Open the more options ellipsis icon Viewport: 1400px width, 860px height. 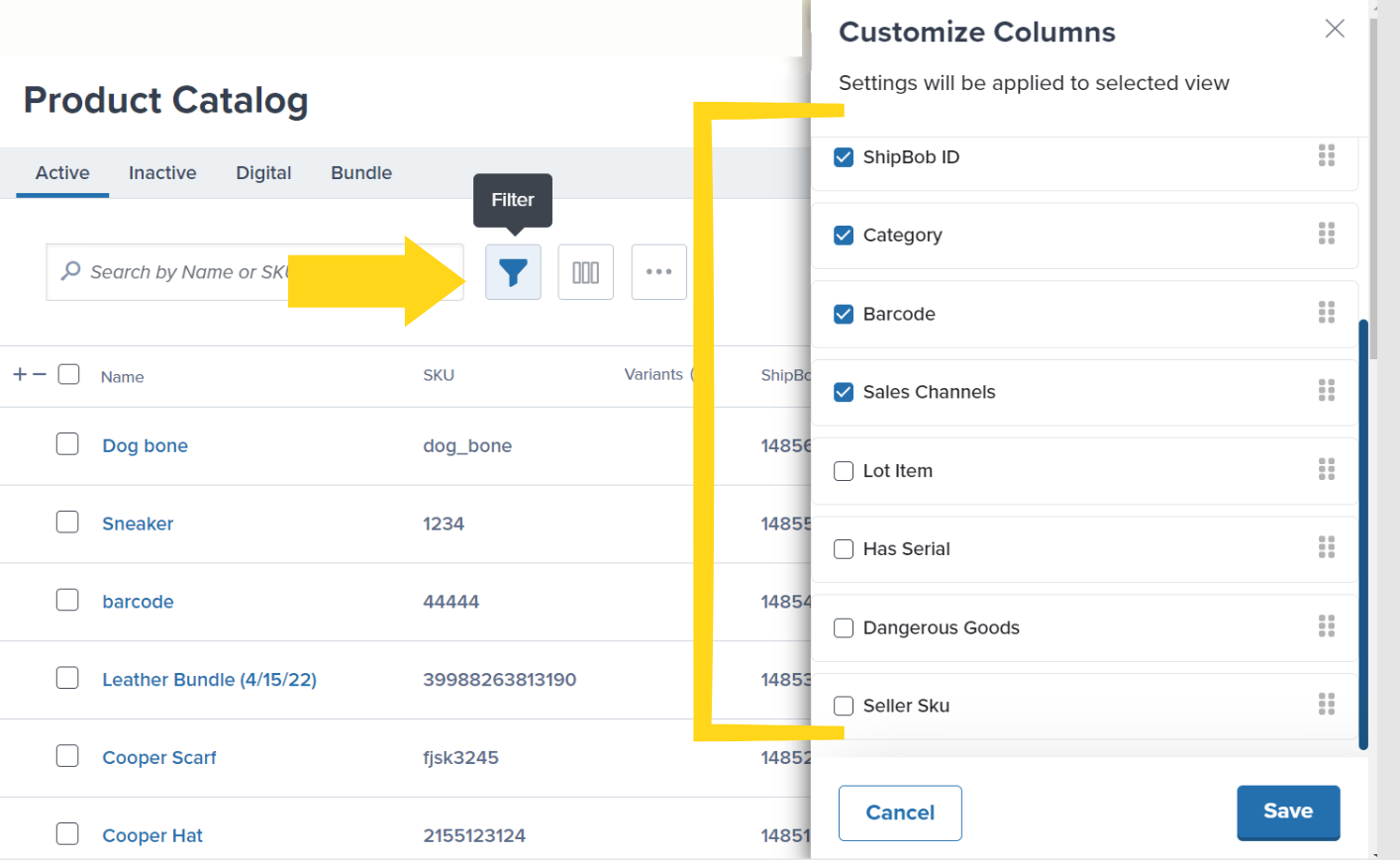tap(658, 271)
